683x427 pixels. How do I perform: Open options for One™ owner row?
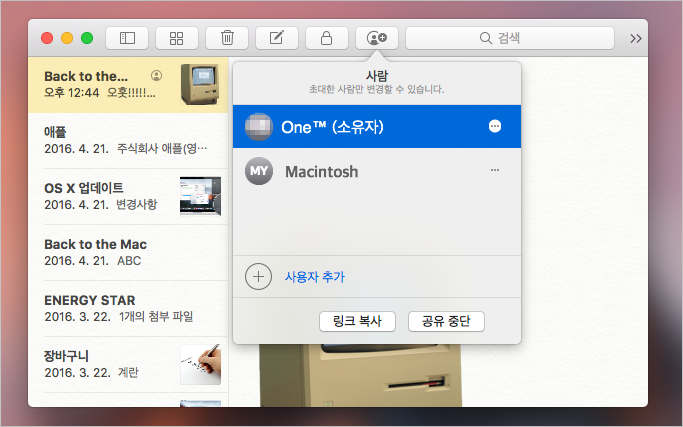[495, 126]
